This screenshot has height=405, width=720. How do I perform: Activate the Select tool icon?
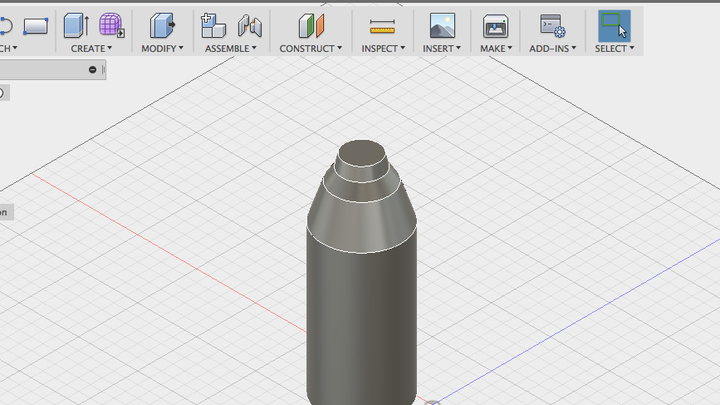tap(614, 26)
